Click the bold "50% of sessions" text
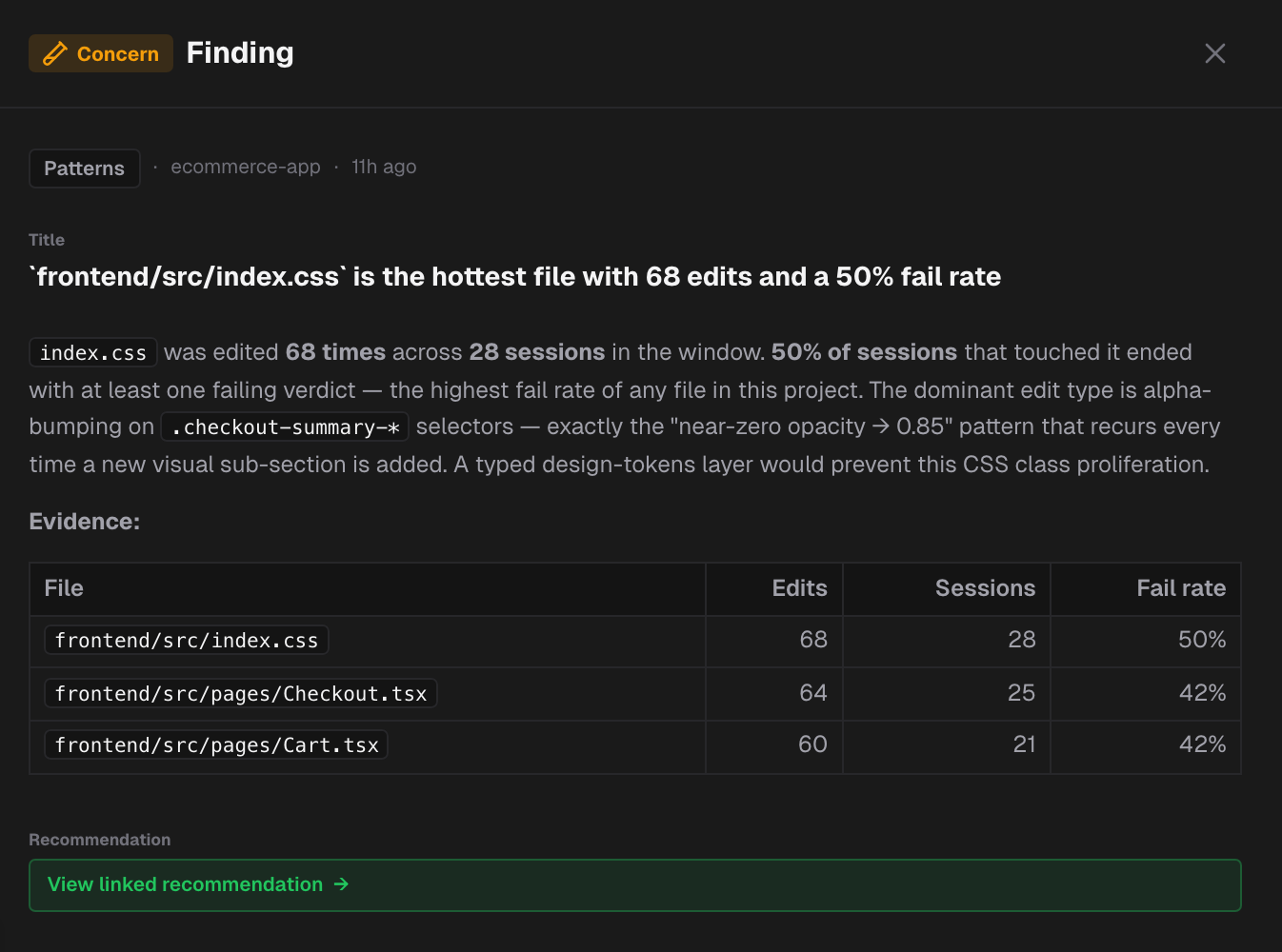 click(864, 352)
